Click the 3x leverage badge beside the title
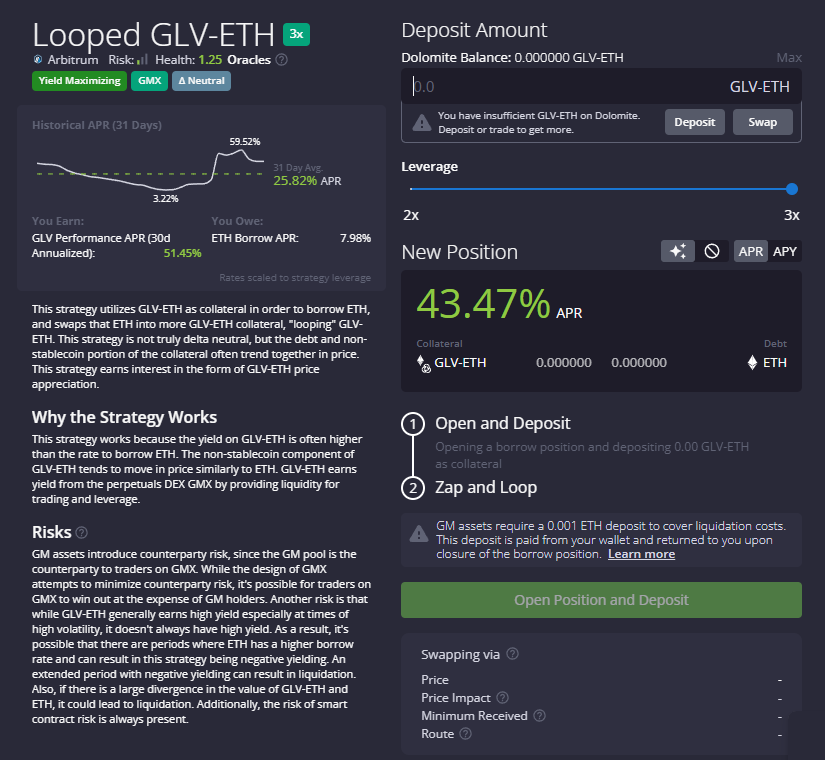The image size is (825, 760). coord(296,34)
